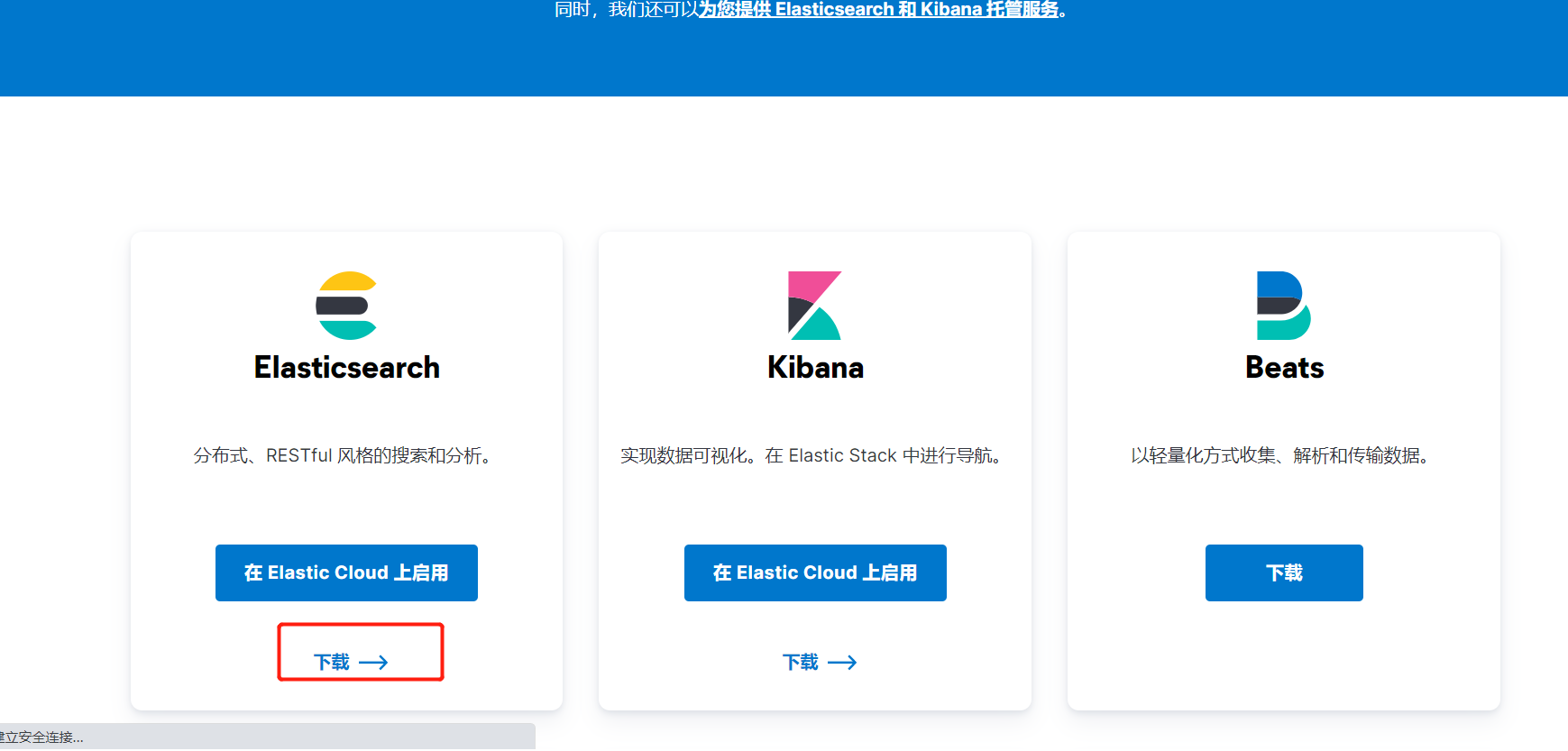The width and height of the screenshot is (1568, 751).
Task: Select the yellow segment of the Elasticsearch logo
Action: (x=346, y=281)
